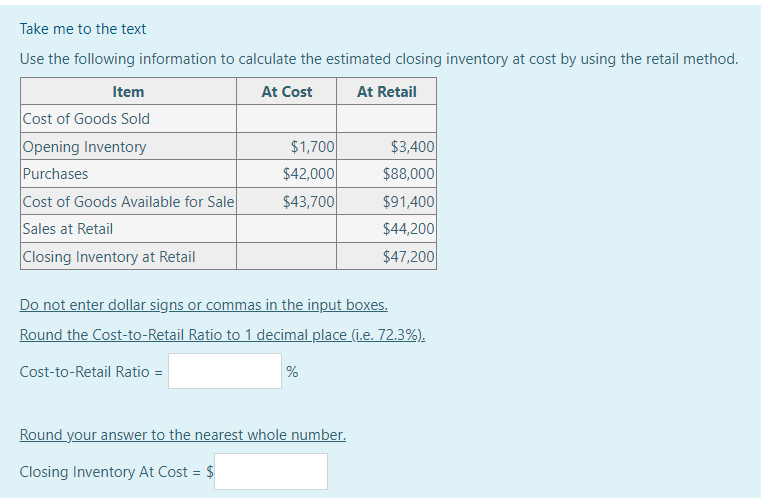Screen dimensions: 761x498
Task: Click the 'Closing Inventory at Retail' row label
Action: coord(109,256)
